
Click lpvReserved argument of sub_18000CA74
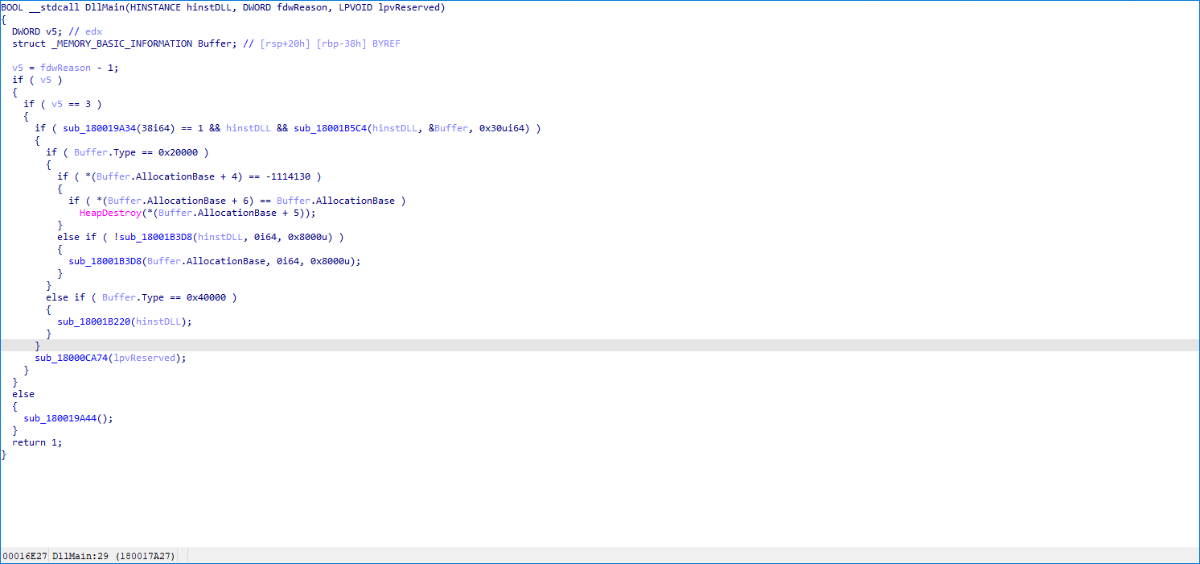pos(144,357)
